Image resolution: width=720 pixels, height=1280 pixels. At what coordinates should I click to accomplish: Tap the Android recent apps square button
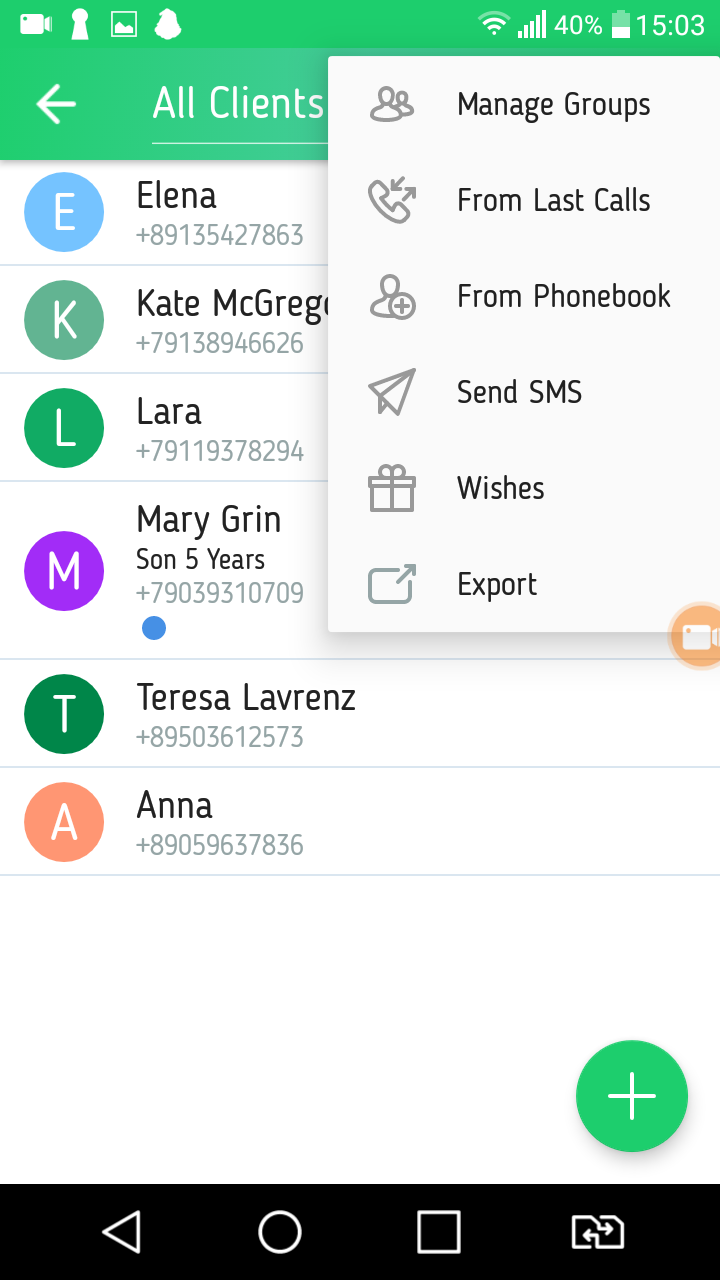[438, 1232]
